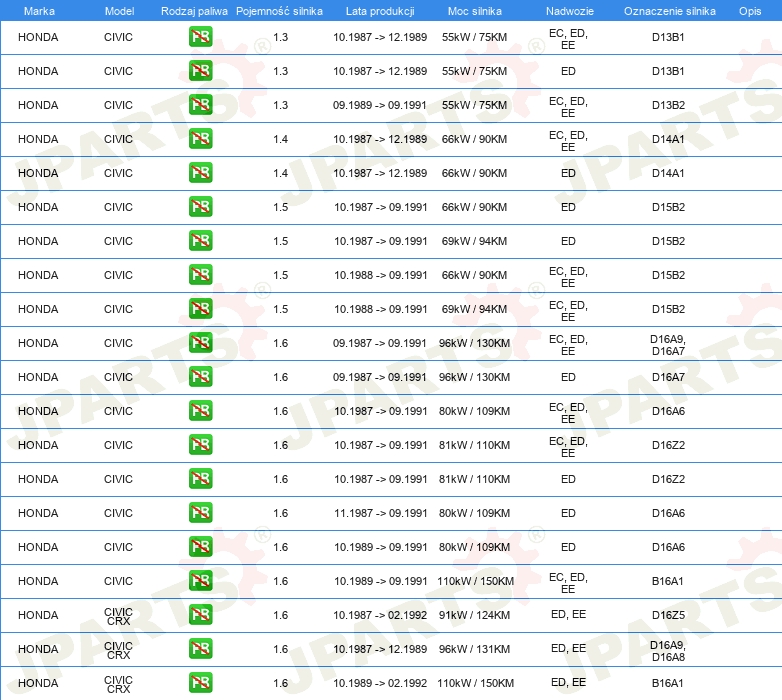Click fuel icon in CIVIC CRX B16A1 row
The height and width of the screenshot is (700, 782).
200,683
